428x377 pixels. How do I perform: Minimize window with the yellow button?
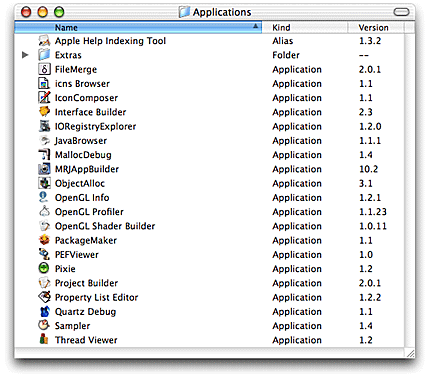point(43,12)
